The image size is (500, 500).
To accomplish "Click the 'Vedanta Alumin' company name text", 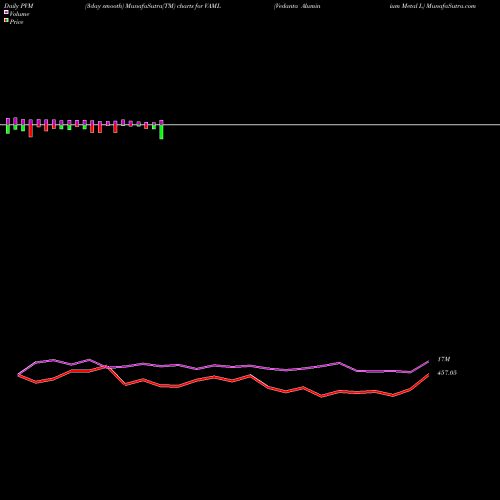I will 297,6.
